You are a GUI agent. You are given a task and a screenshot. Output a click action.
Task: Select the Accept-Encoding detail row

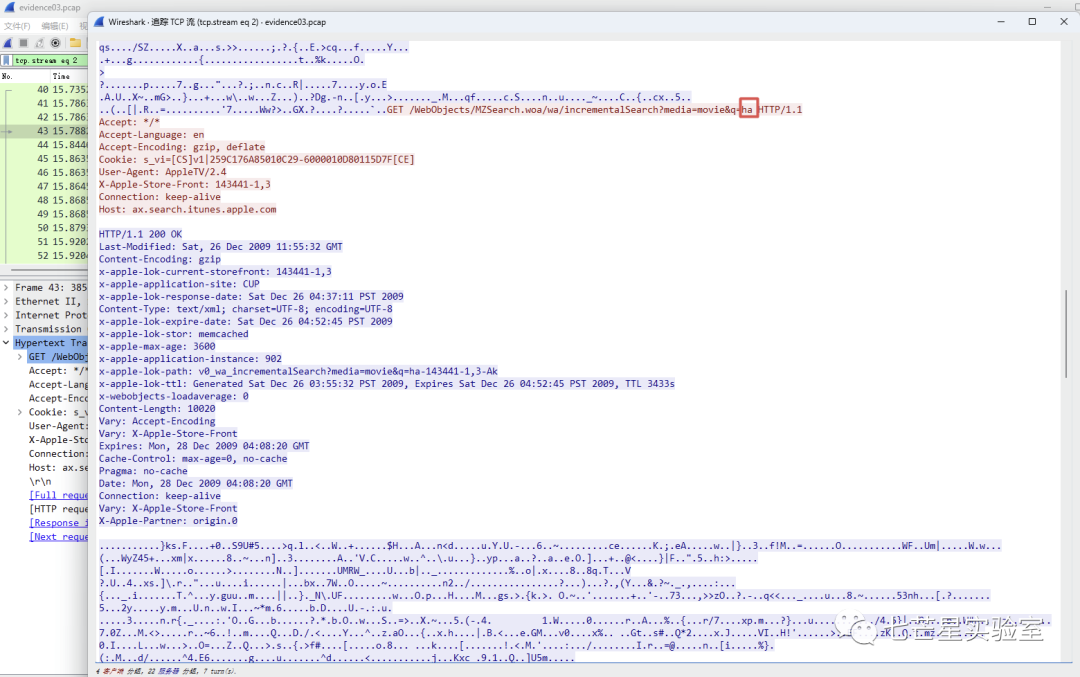58,398
